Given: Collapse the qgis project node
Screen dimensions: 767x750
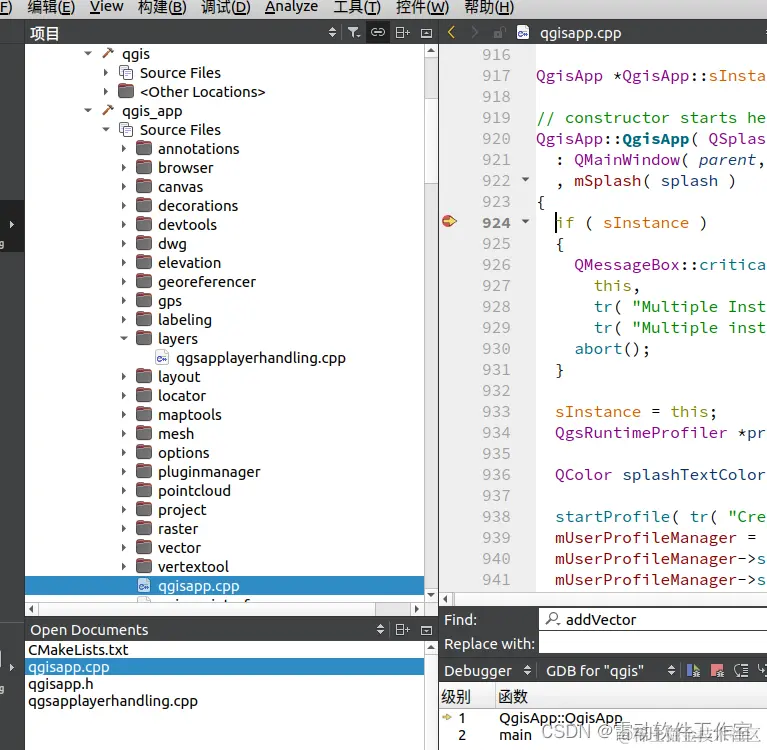Looking at the screenshot, I should pyautogui.click(x=88, y=53).
